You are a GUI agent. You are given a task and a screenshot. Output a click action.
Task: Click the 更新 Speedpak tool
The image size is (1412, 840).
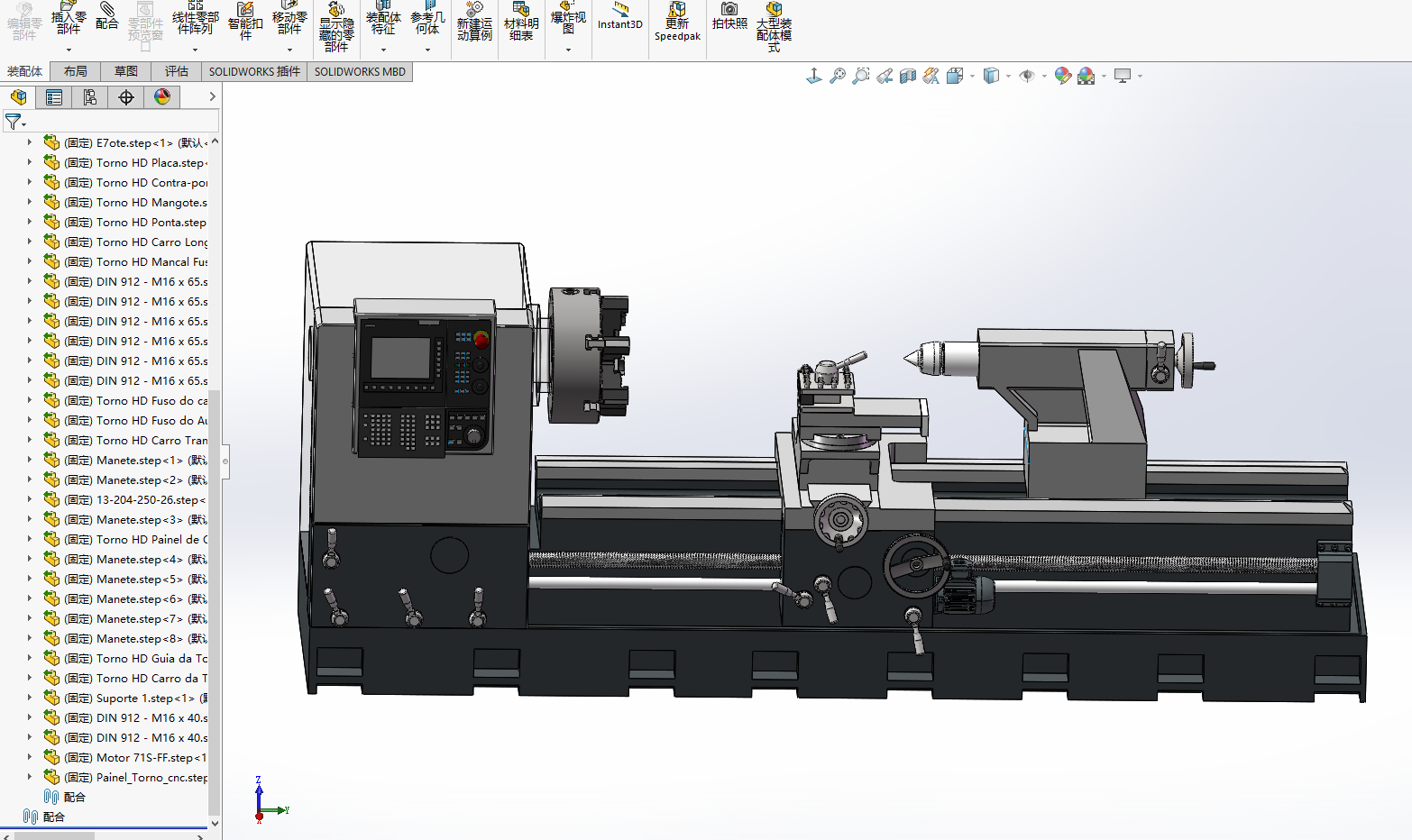click(x=677, y=22)
